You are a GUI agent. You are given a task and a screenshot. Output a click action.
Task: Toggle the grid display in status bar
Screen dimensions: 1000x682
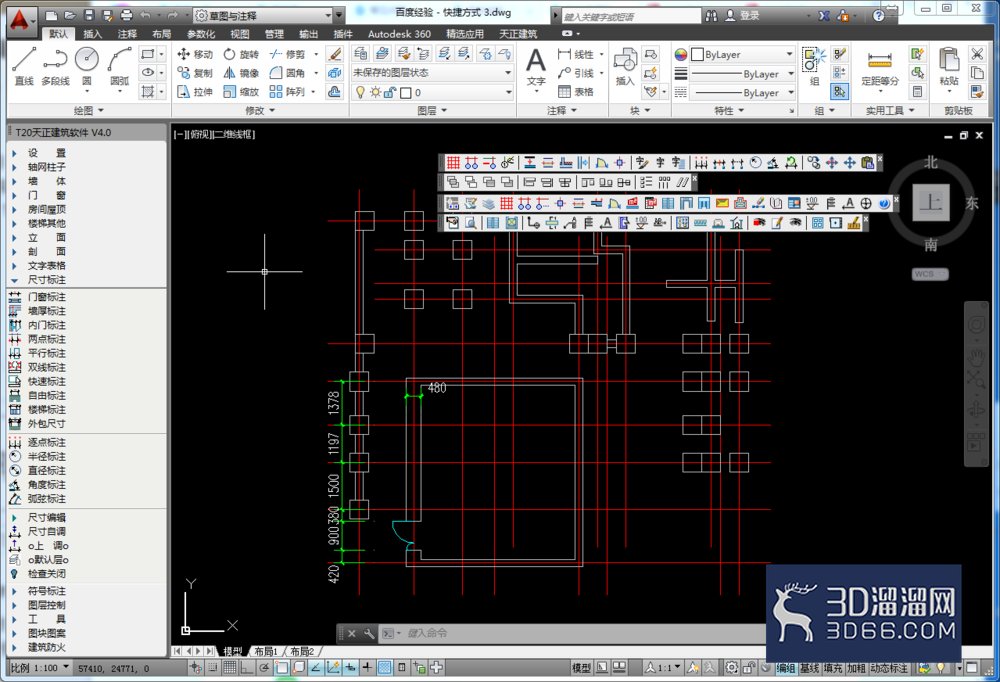coord(230,668)
